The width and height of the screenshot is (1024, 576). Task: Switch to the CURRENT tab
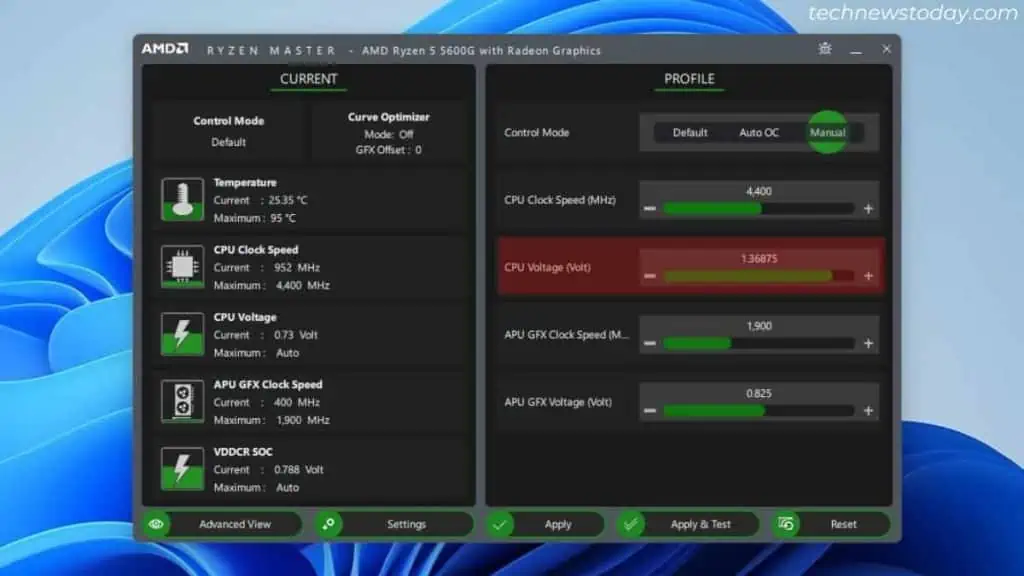(308, 79)
